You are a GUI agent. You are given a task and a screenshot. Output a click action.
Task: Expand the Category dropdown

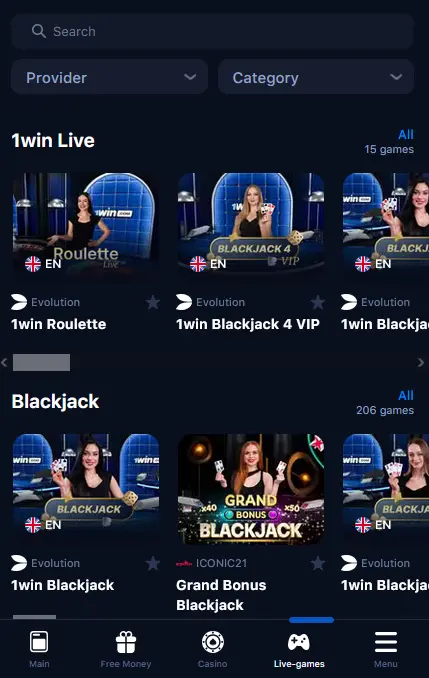tap(316, 77)
